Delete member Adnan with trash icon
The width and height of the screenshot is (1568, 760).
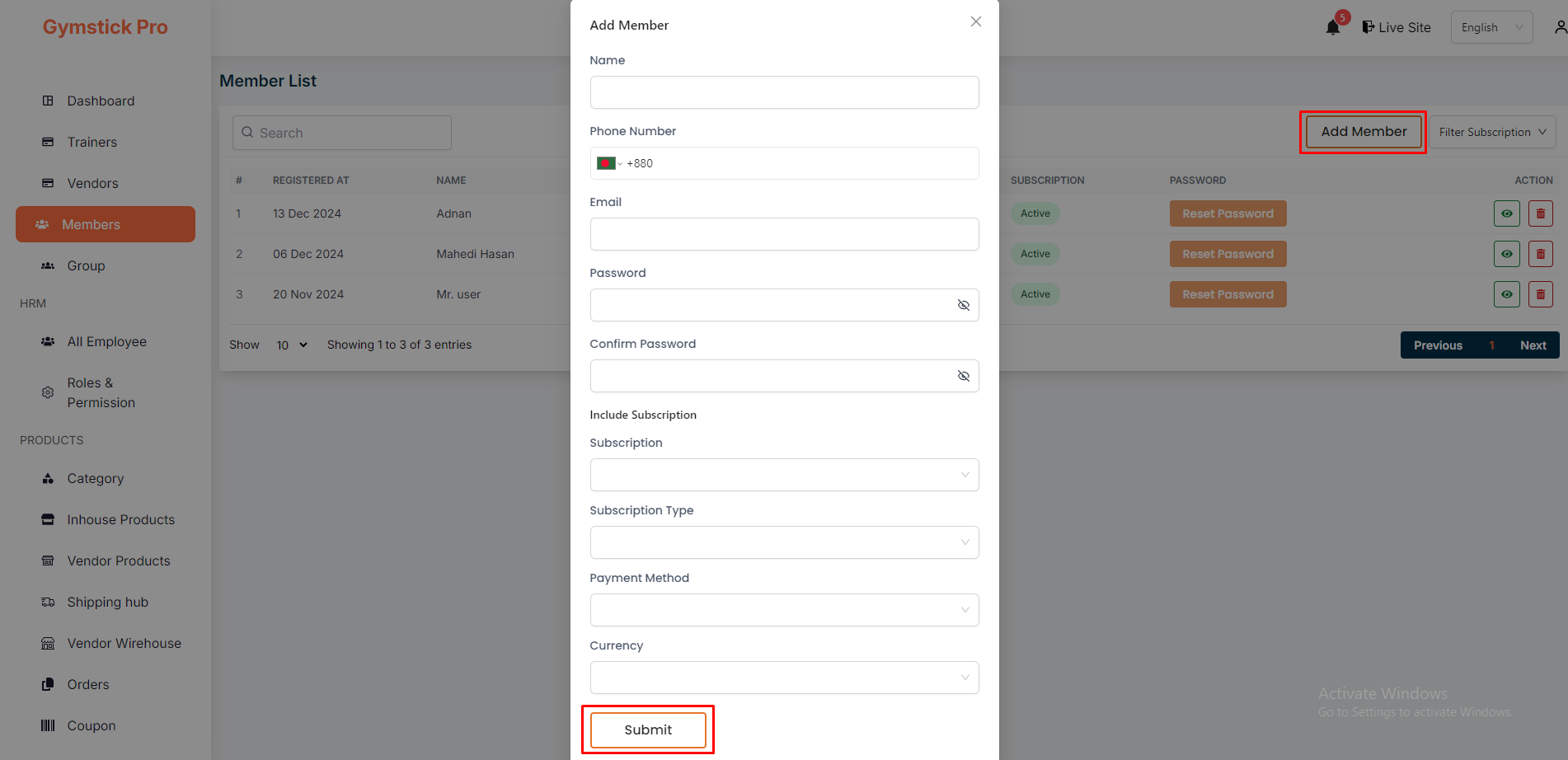[x=1540, y=213]
